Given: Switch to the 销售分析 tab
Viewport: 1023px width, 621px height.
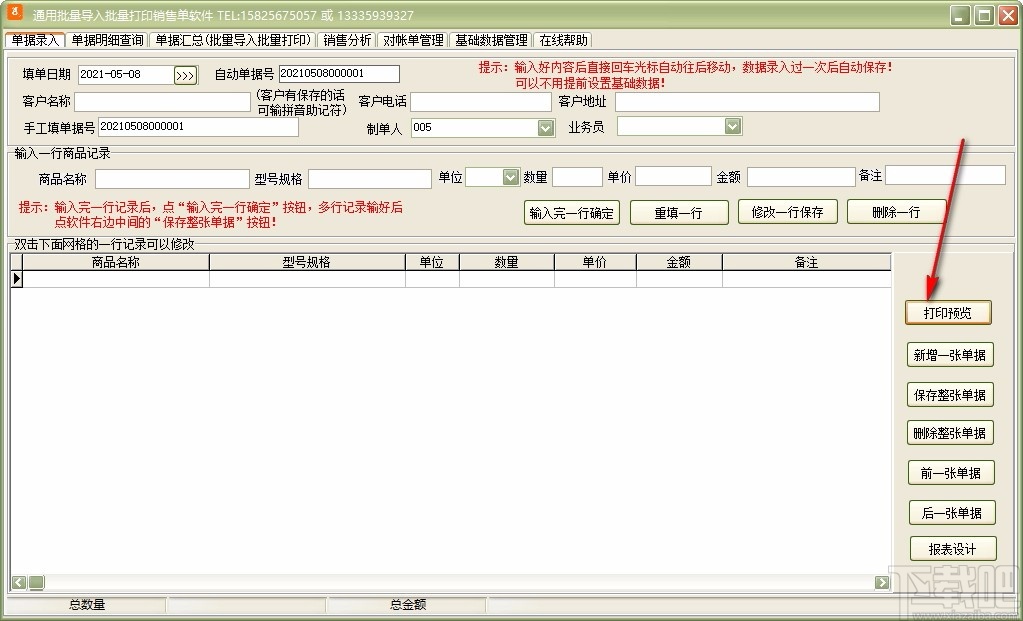Looking at the screenshot, I should [347, 40].
